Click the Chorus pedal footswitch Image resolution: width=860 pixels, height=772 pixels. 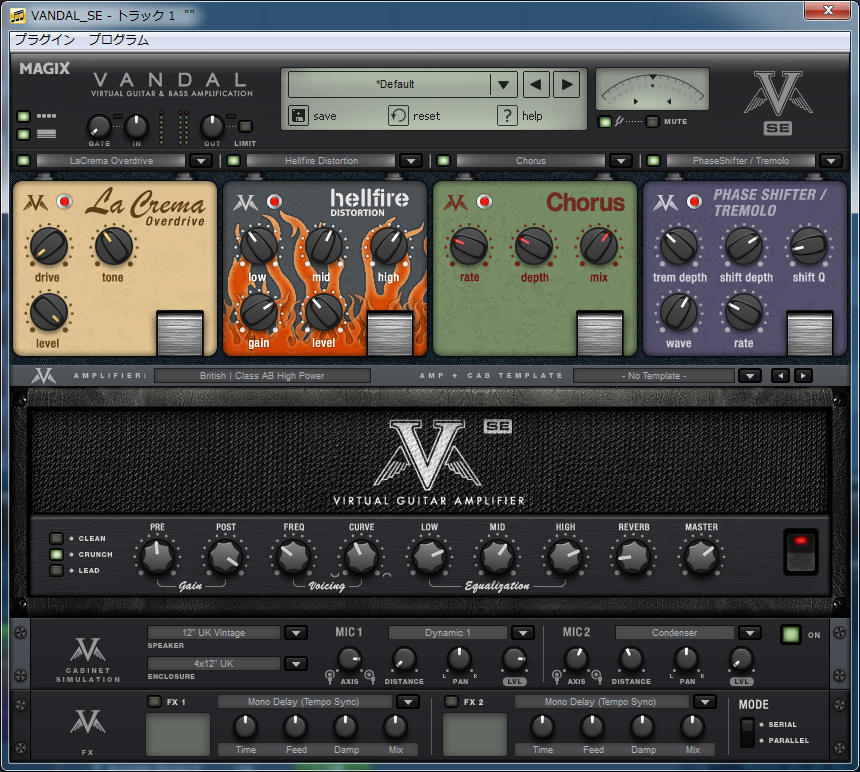tap(599, 333)
